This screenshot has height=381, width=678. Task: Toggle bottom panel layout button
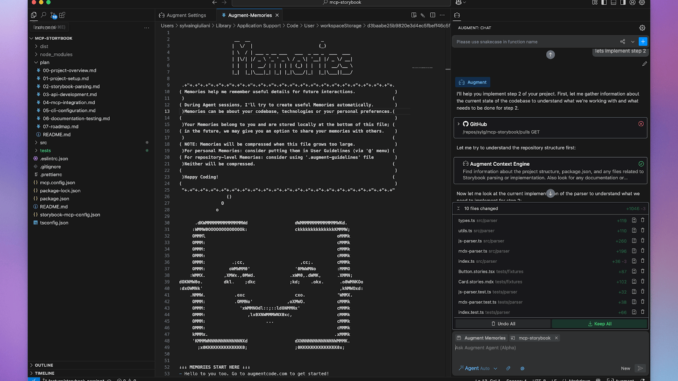tap(614, 3)
